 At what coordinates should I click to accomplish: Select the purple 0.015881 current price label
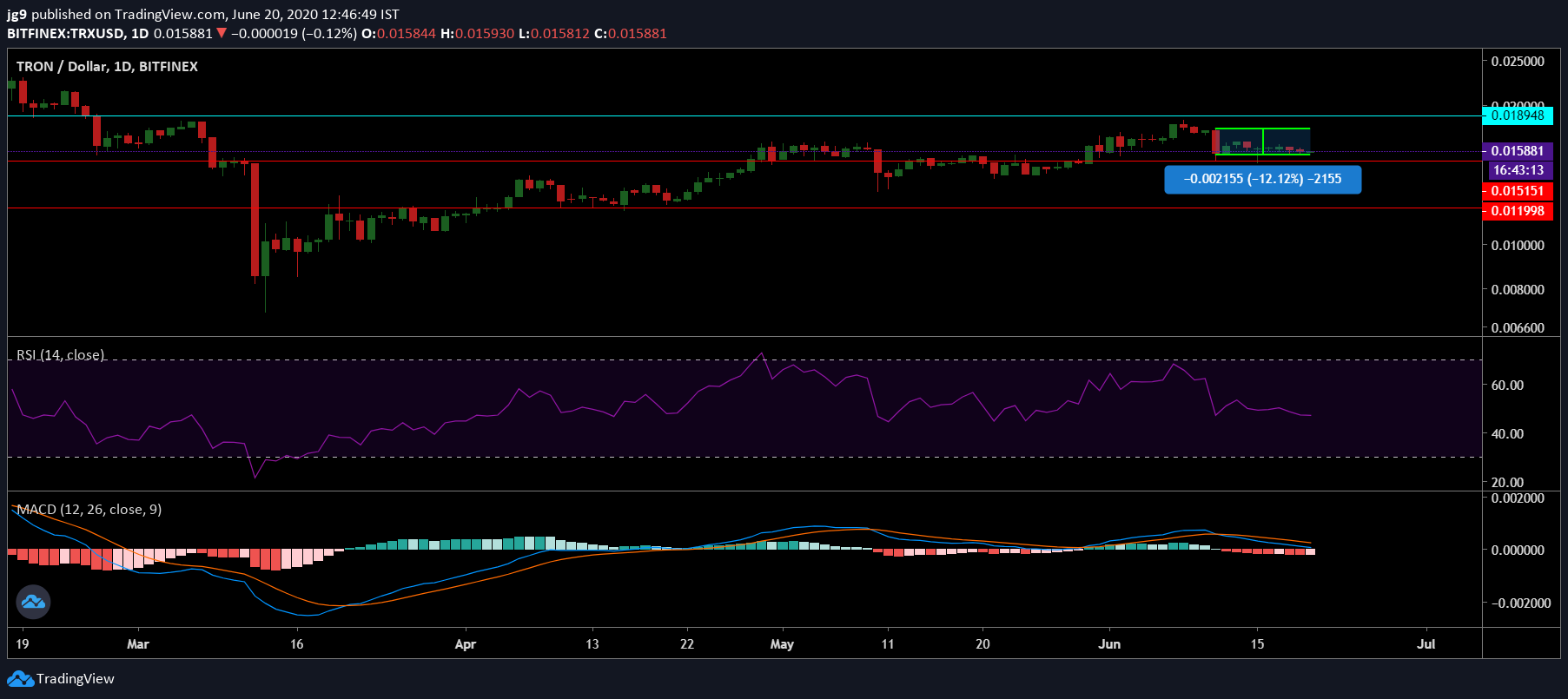point(1517,151)
